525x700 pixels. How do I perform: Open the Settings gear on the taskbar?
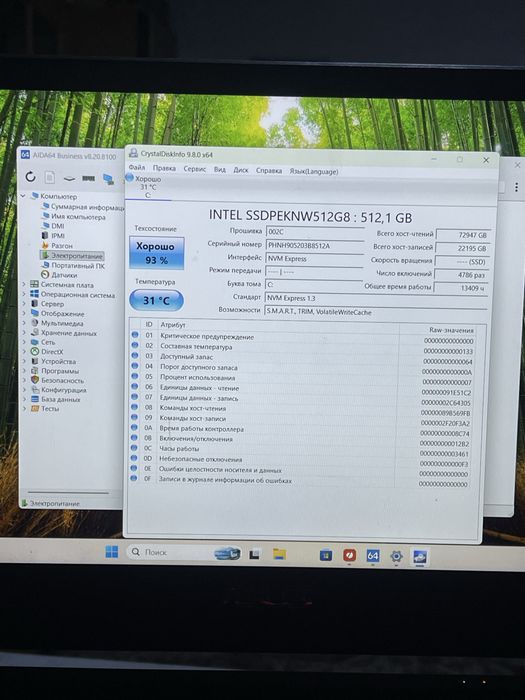[396, 556]
